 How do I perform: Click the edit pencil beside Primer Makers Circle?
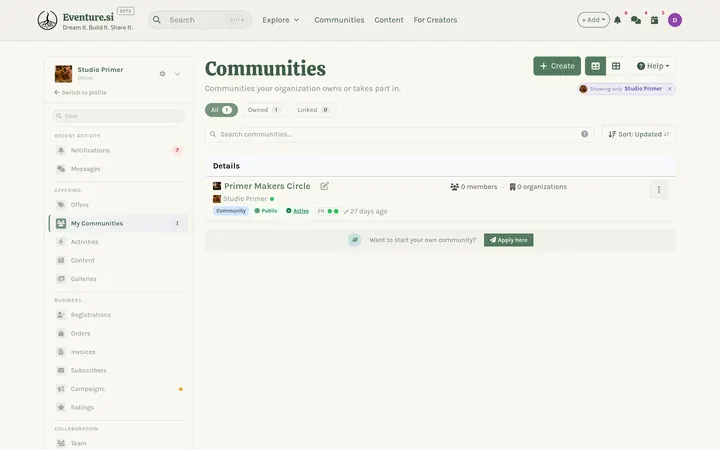(325, 186)
